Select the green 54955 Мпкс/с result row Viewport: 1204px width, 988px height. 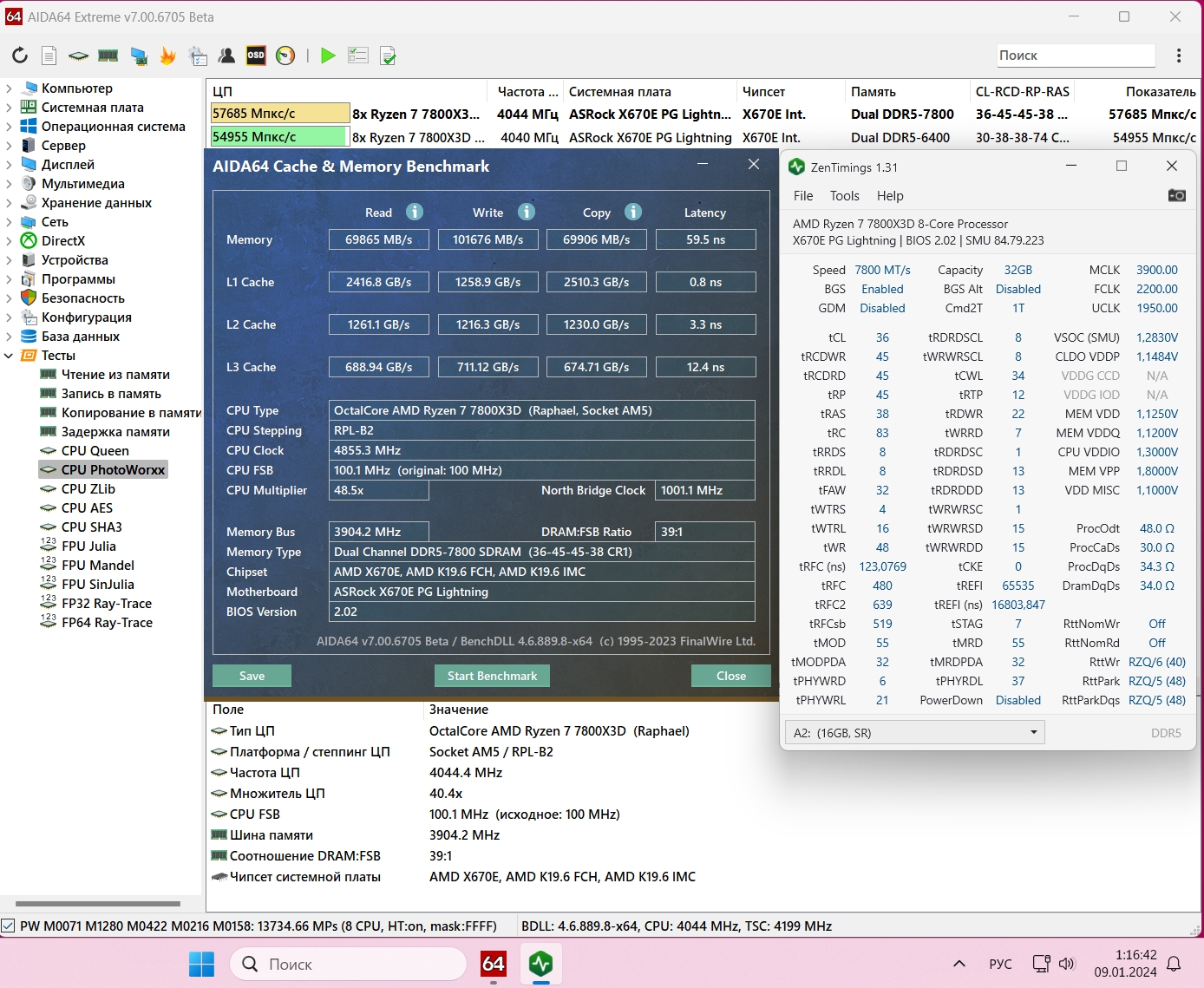[x=703, y=137]
